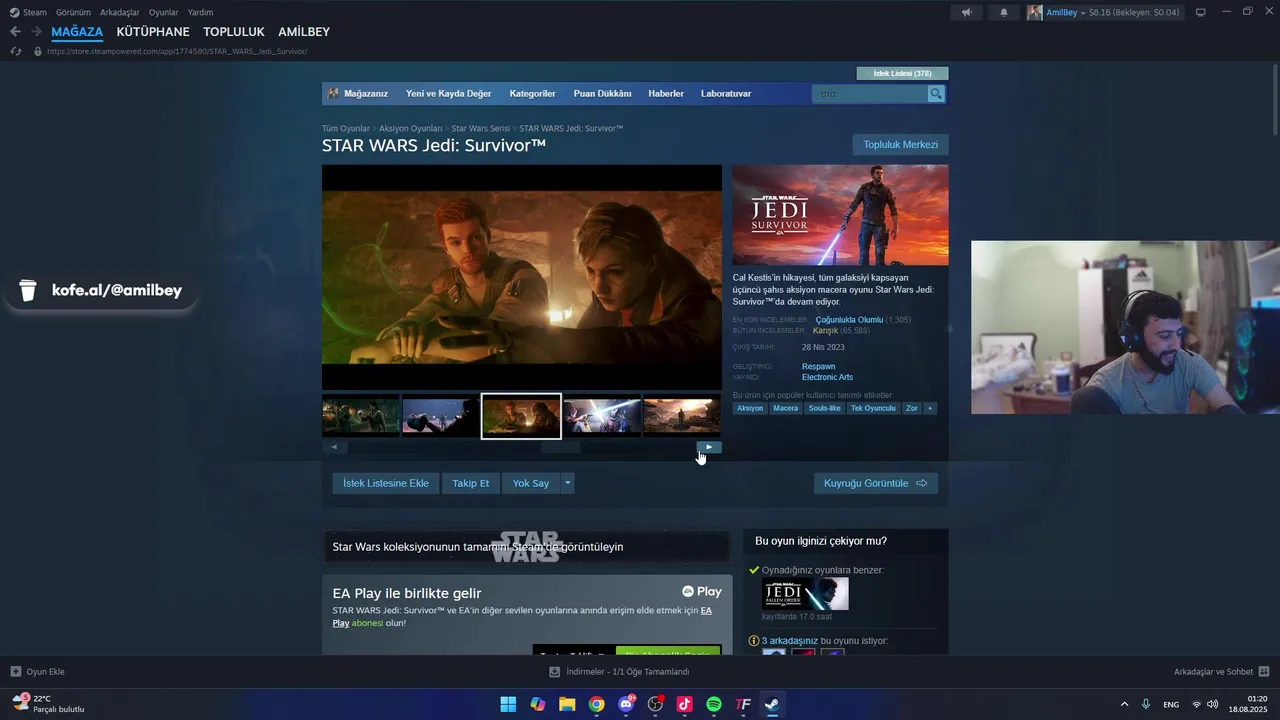The width and height of the screenshot is (1280, 720).
Task: Click the microphone tray icon
Action: pos(1146,704)
